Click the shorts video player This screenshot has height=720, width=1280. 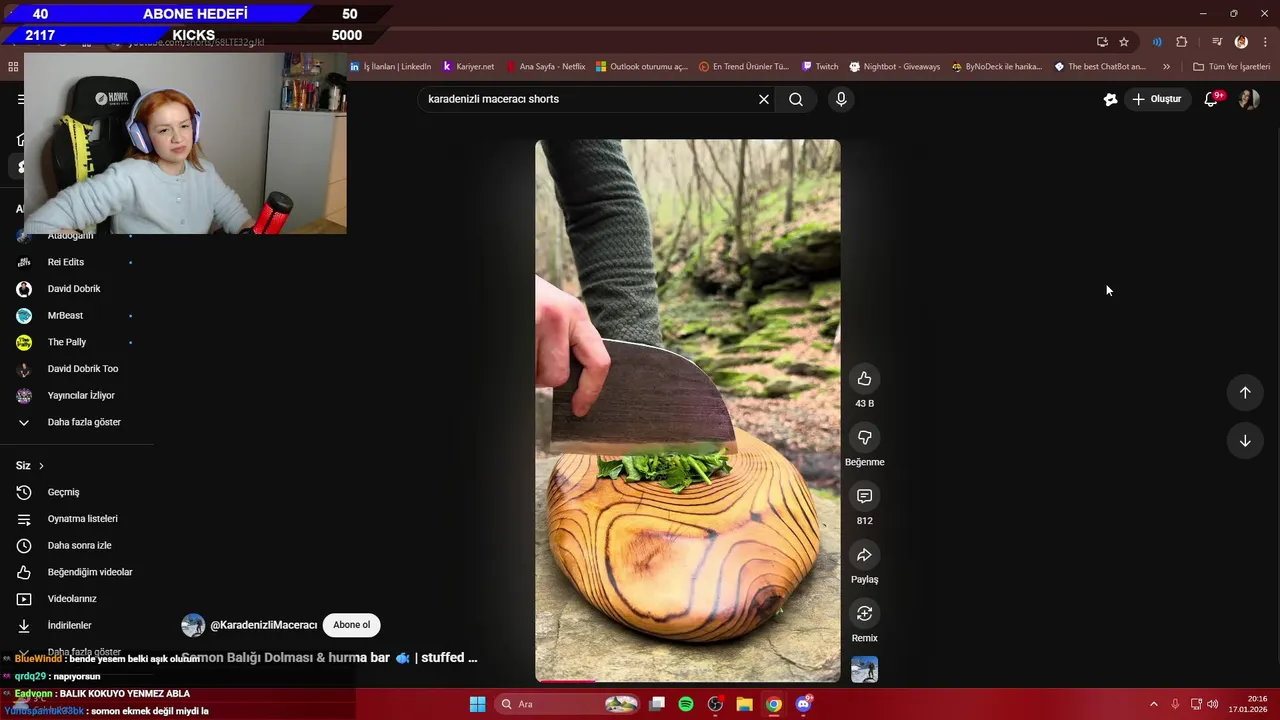pos(688,411)
